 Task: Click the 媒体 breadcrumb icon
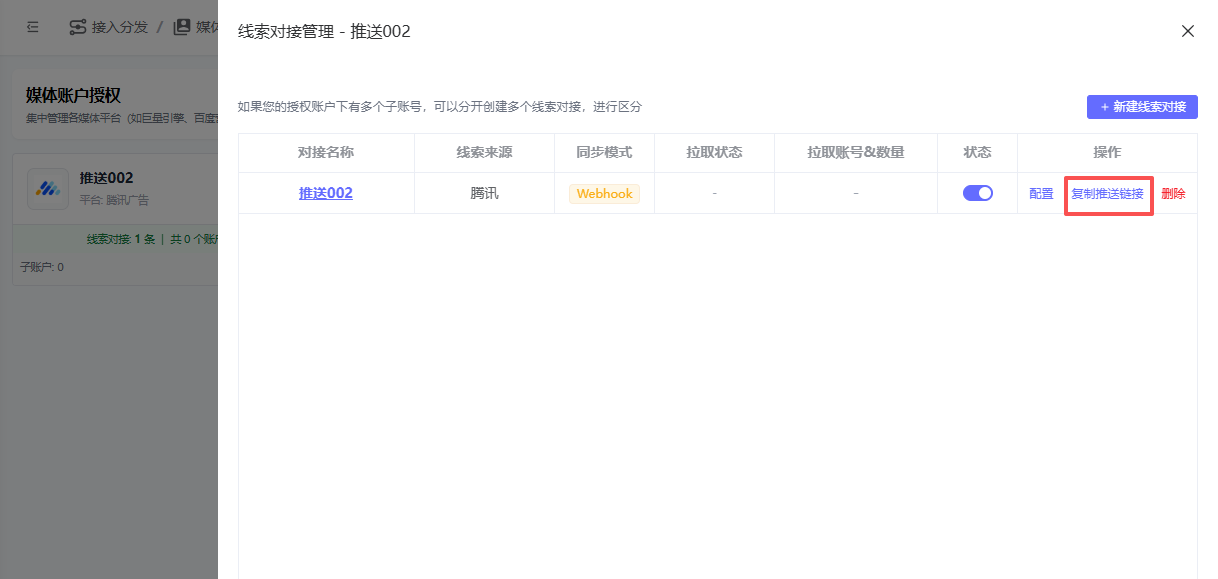coord(182,27)
